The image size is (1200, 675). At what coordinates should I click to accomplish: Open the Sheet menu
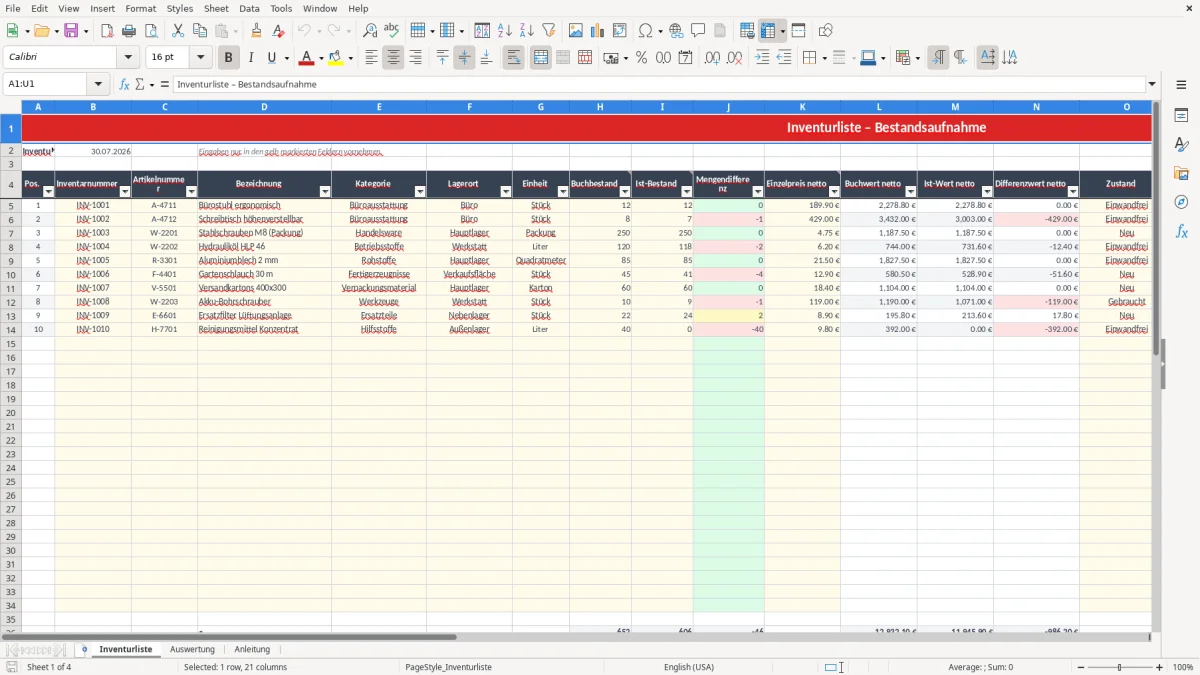(216, 8)
